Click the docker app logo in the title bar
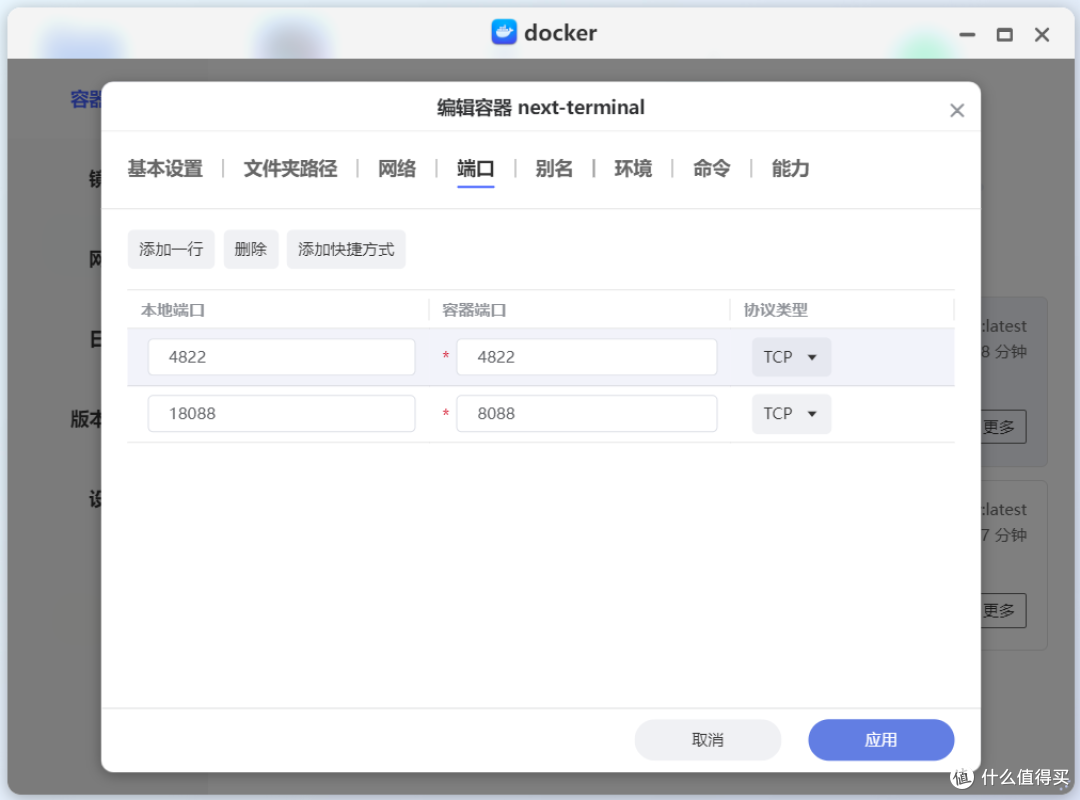 (x=504, y=32)
